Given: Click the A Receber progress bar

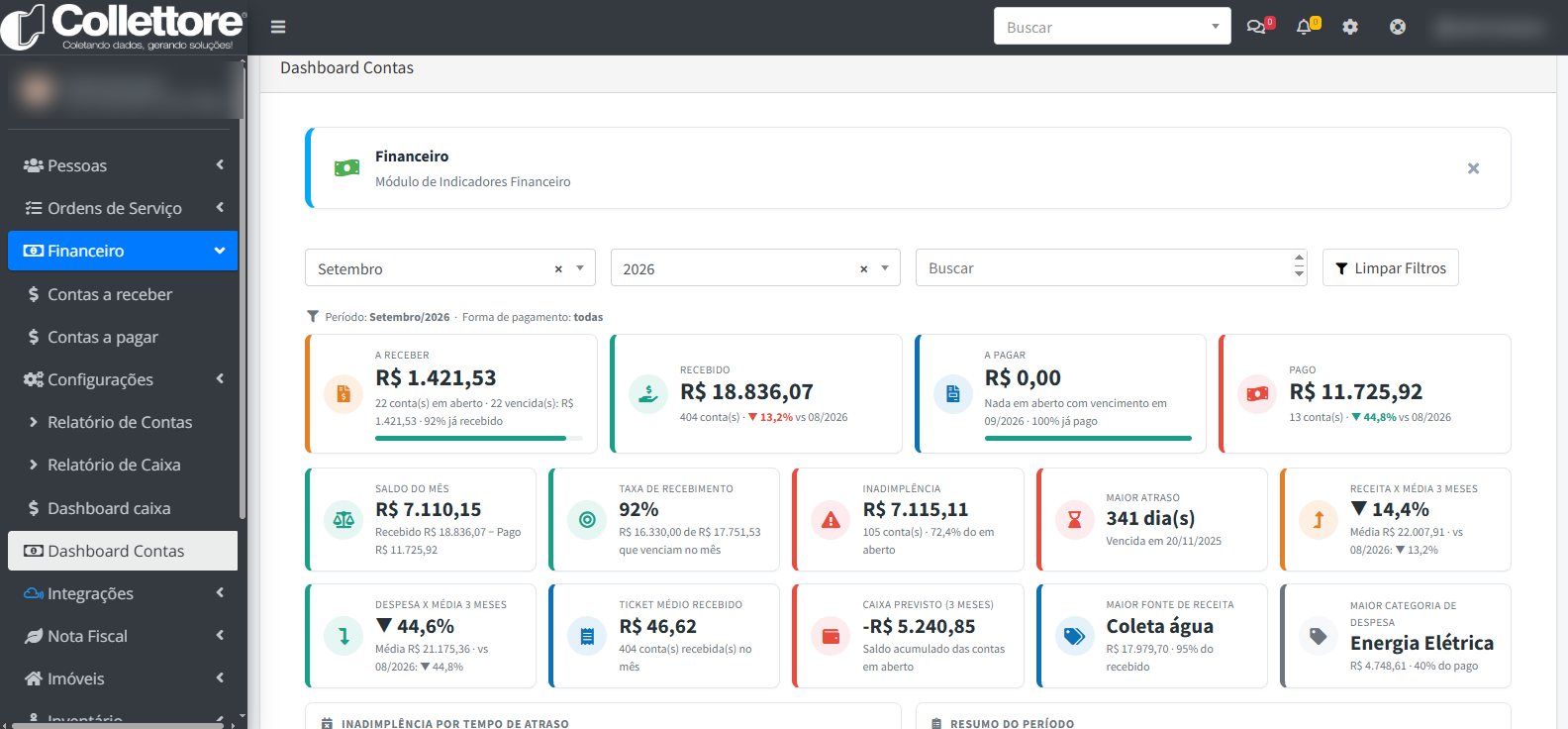Looking at the screenshot, I should coord(479,438).
